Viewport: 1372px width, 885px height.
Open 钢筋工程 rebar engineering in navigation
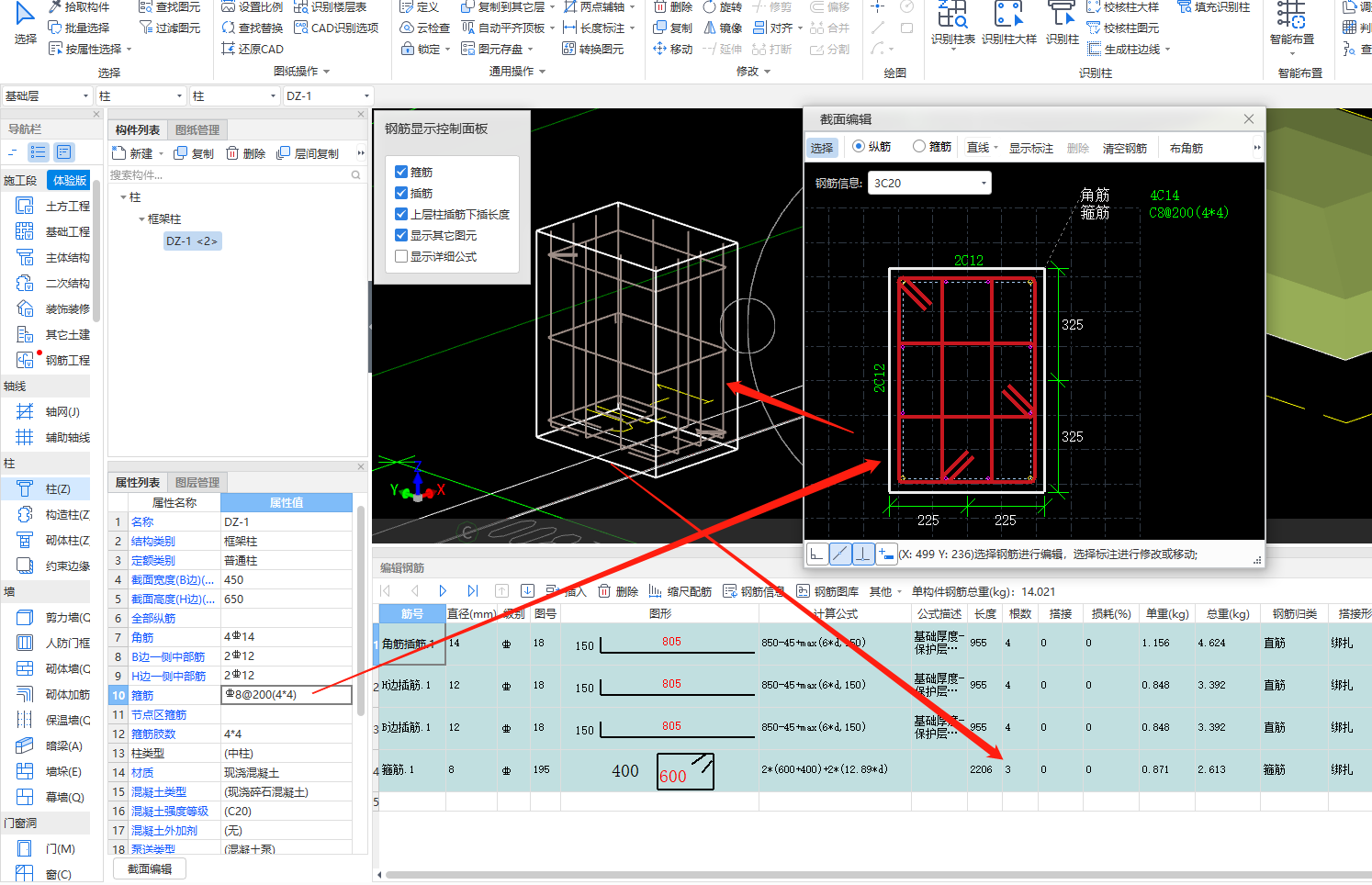[53, 360]
